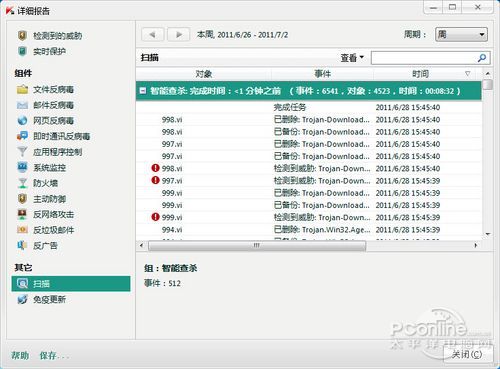Click the 邮件反病毒 envelope icon
This screenshot has height=369, width=500.
[22, 105]
